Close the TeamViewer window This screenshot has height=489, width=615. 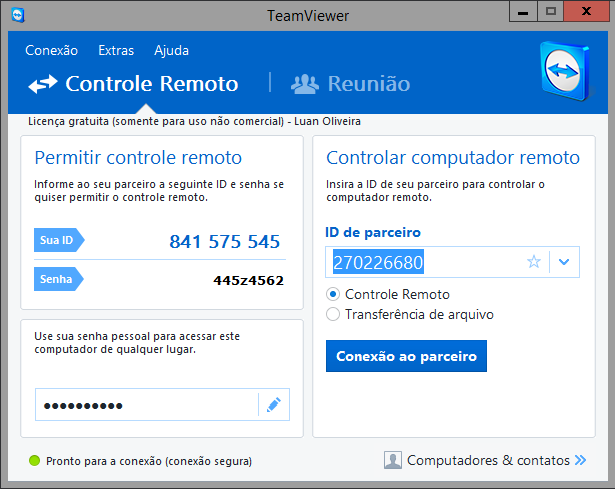[586, 11]
